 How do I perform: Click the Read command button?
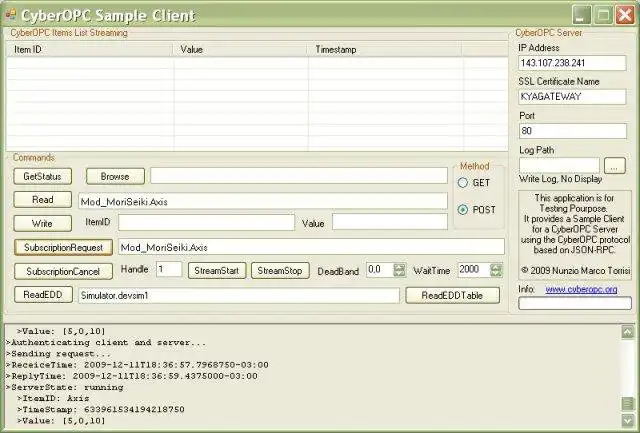click(x=42, y=200)
